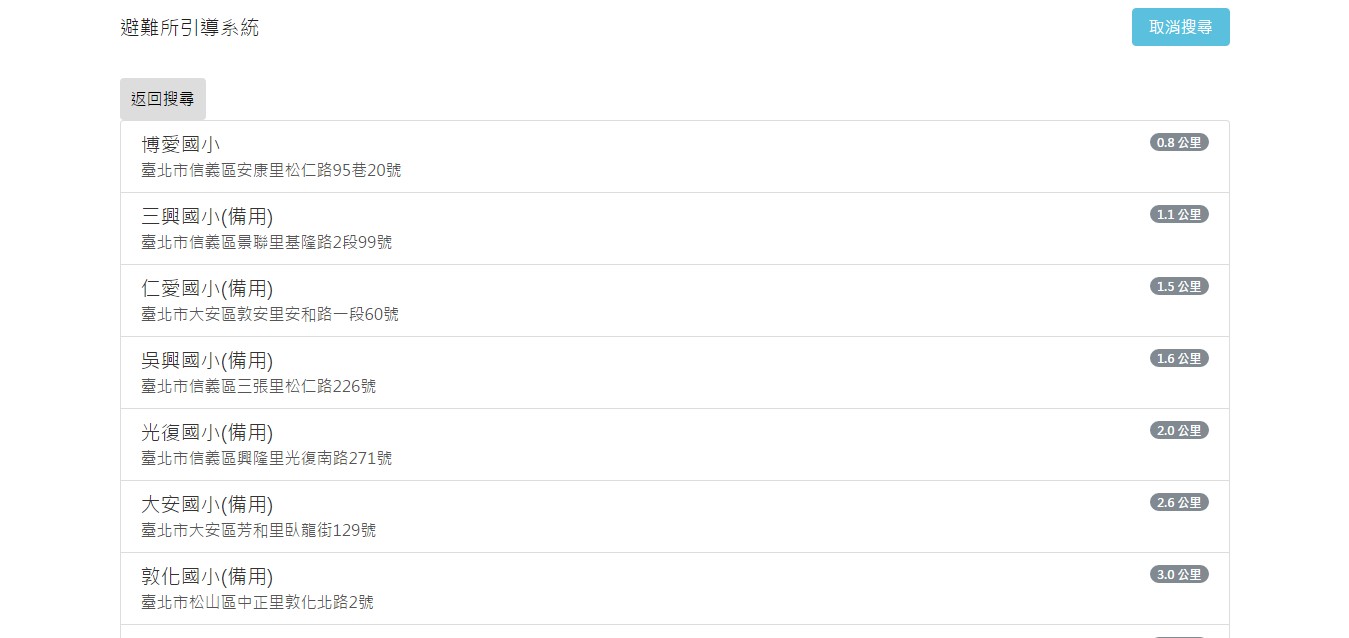Screen dimensions: 1349x638
Task: Click the 3.0 公里 distance badge
Action: click(1179, 574)
